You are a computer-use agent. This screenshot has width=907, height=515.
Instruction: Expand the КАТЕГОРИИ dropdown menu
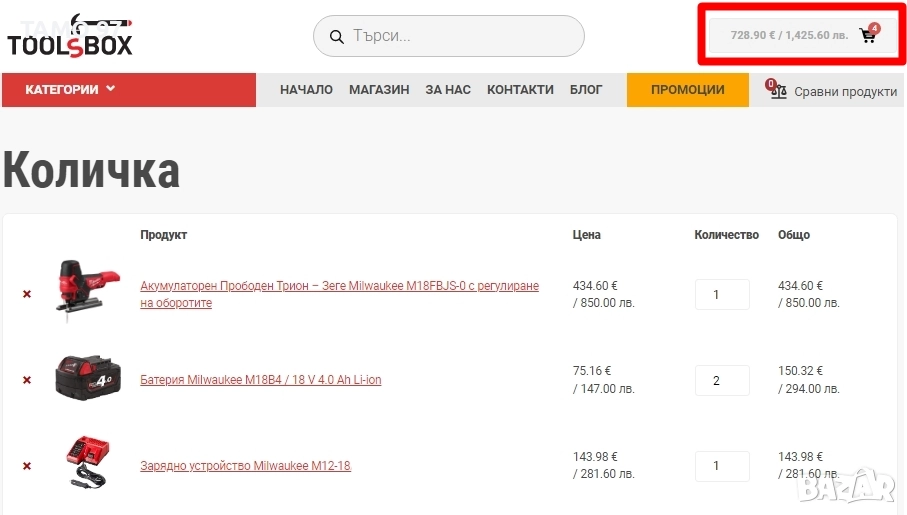(x=70, y=89)
